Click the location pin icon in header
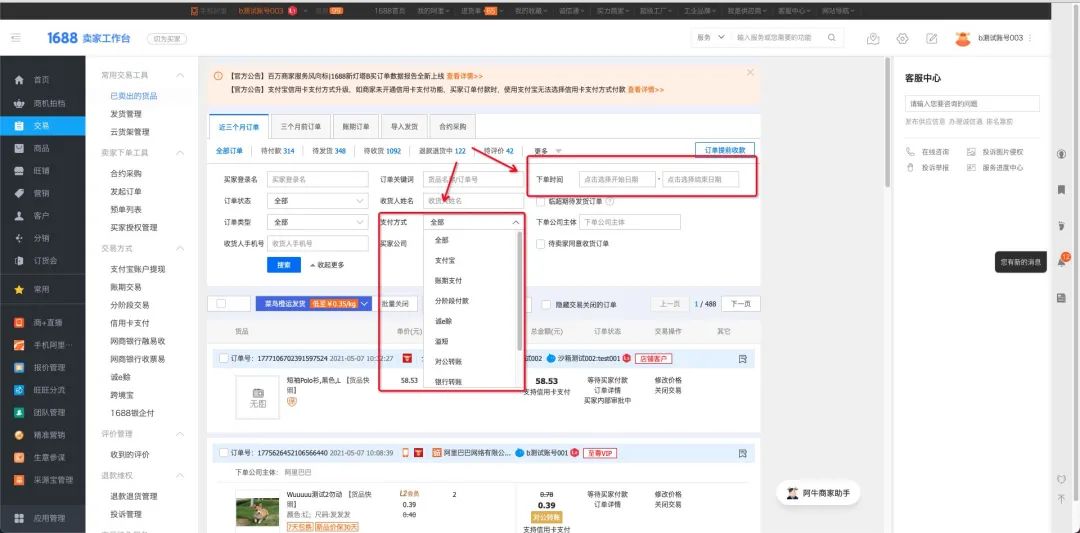The height and width of the screenshot is (533, 1080). (873, 39)
